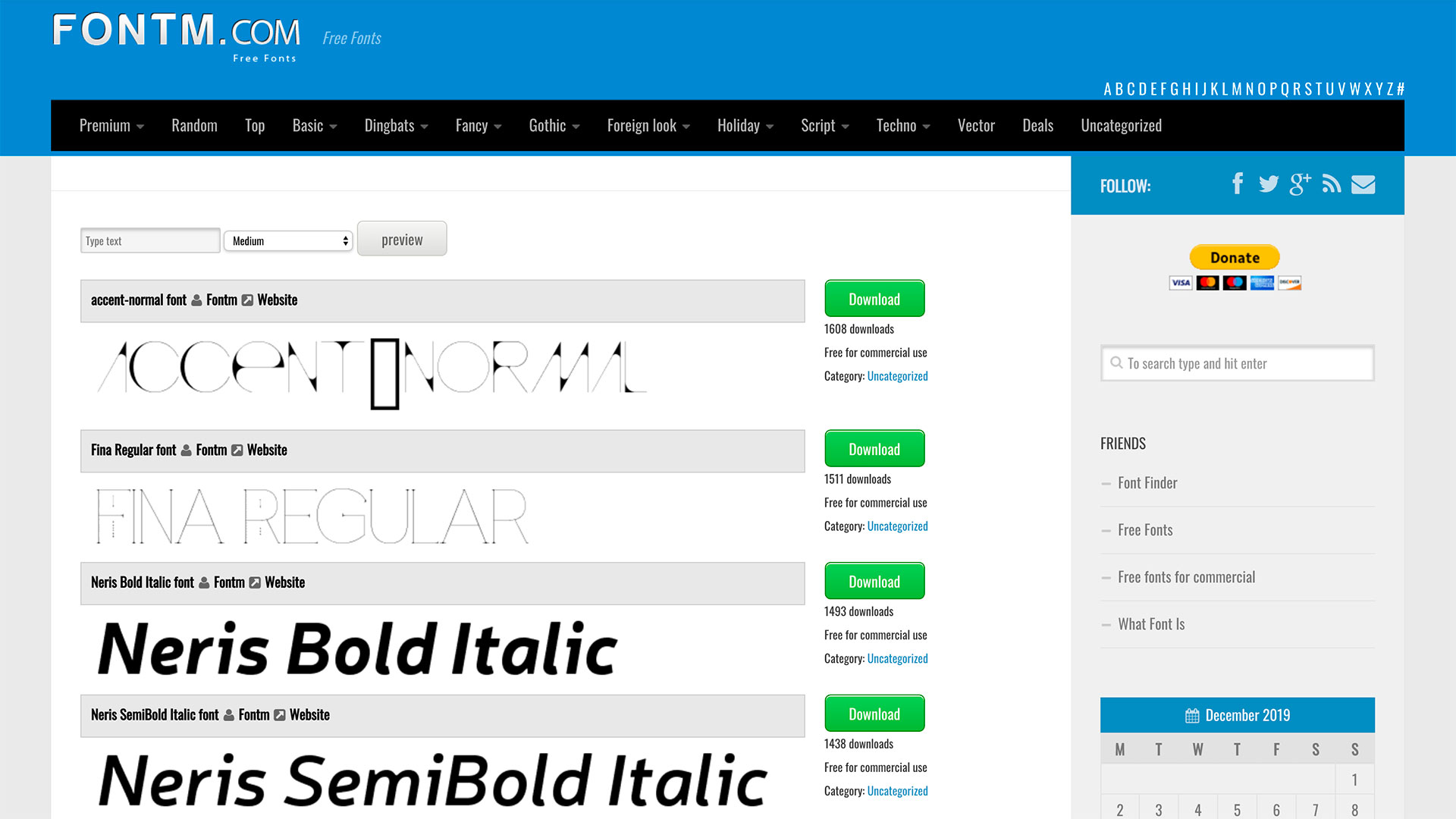Click Download button for Fina Regular font
The image size is (1456, 819).
pos(874,448)
